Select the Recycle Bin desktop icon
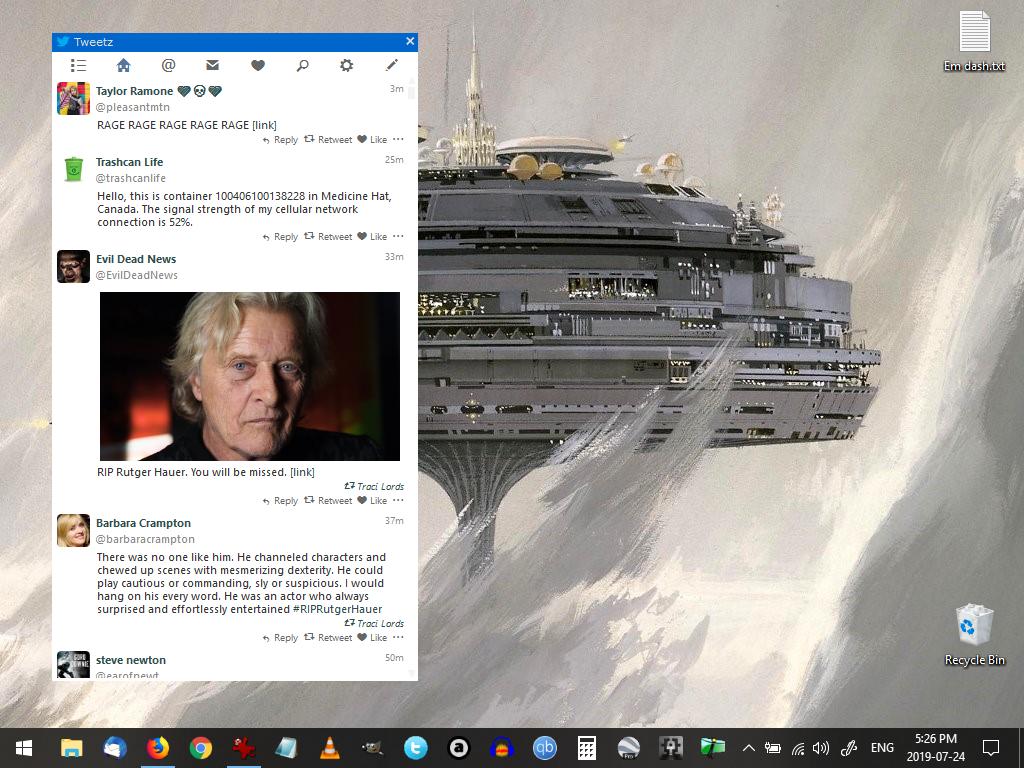Image resolution: width=1024 pixels, height=768 pixels. [x=974, y=635]
